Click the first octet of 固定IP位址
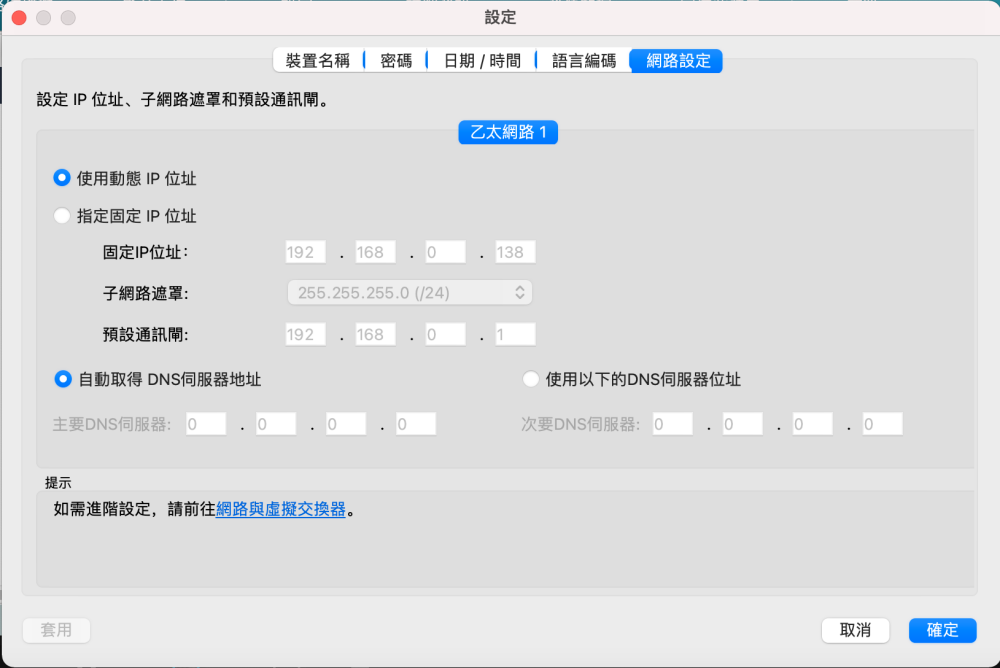This screenshot has width=1000, height=668. [305, 252]
